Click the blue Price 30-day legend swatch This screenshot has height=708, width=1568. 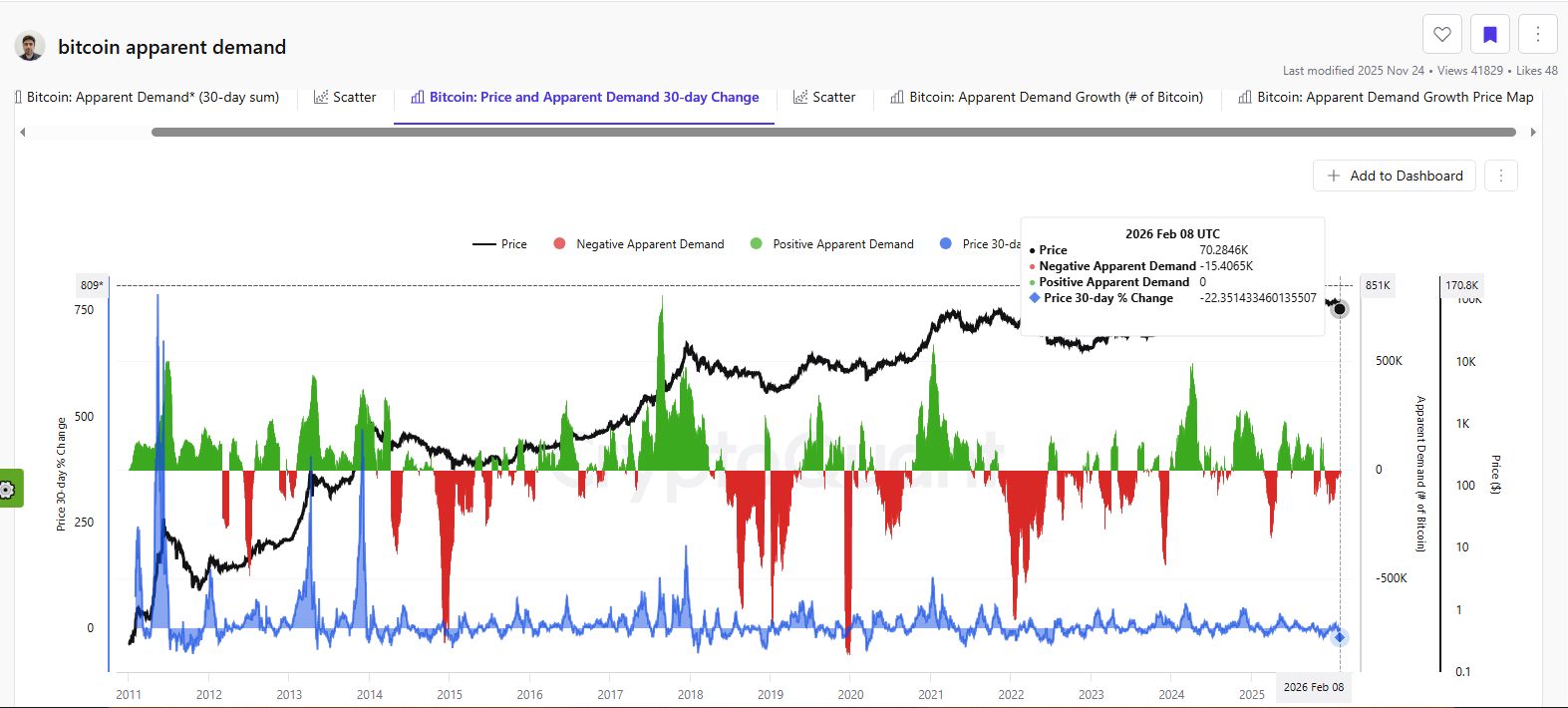click(946, 243)
